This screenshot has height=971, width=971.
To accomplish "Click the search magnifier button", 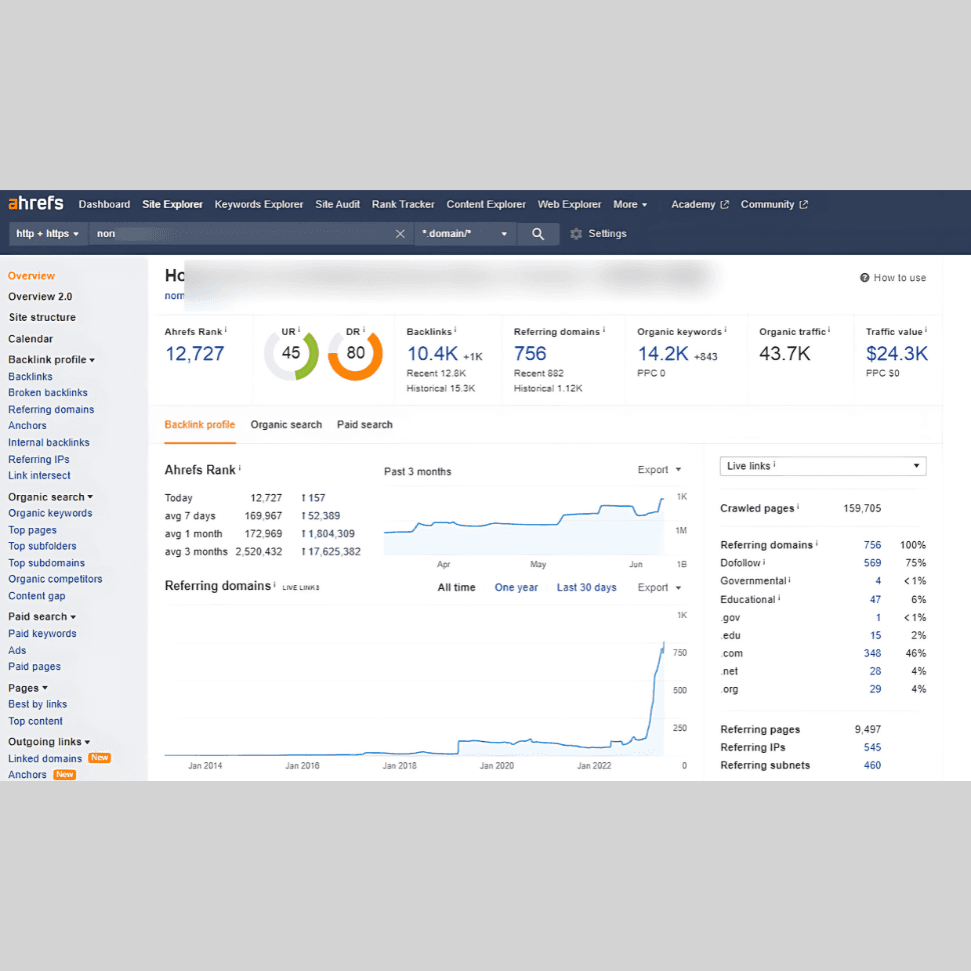I will point(538,234).
